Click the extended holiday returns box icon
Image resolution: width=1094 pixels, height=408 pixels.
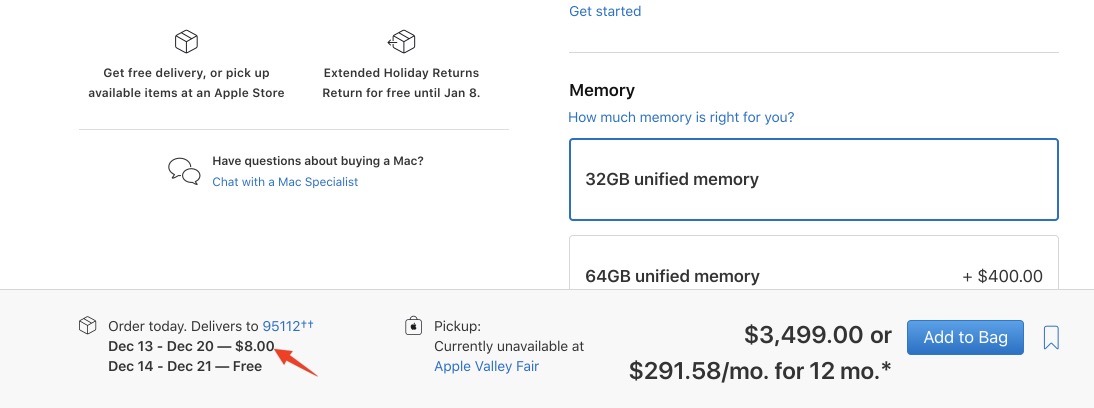(x=401, y=42)
